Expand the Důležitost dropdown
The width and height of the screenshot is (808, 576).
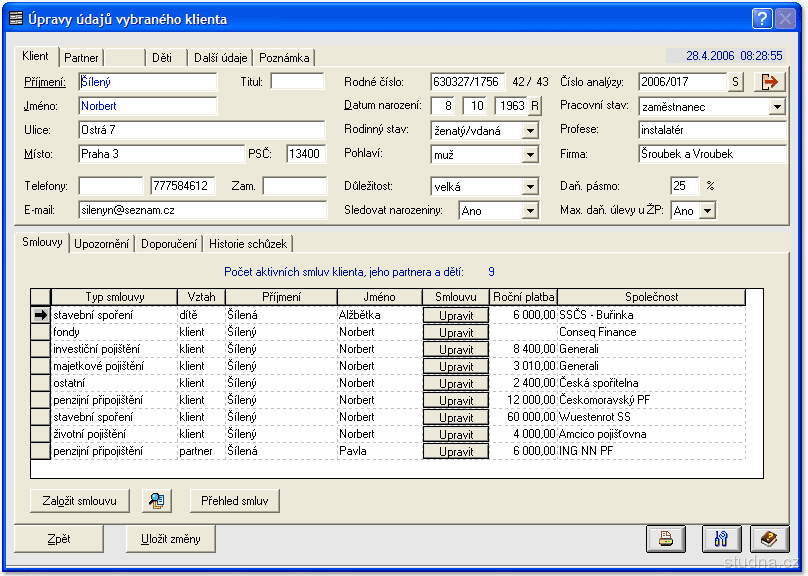[x=530, y=187]
